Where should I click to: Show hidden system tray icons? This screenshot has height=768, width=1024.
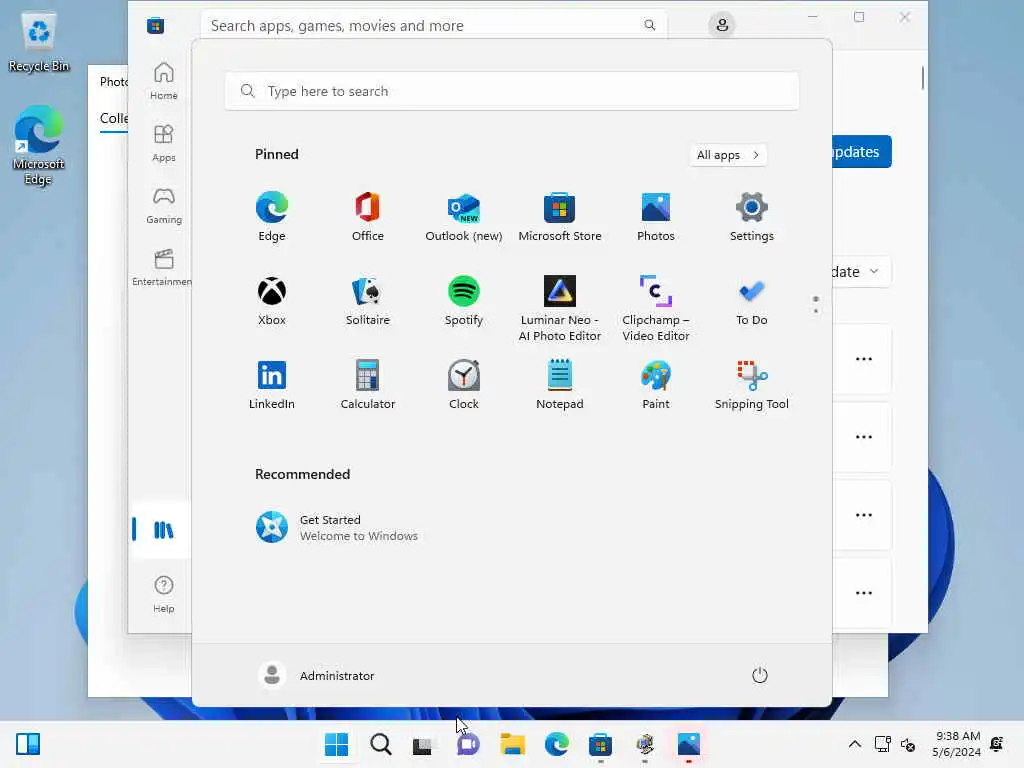[x=854, y=744]
